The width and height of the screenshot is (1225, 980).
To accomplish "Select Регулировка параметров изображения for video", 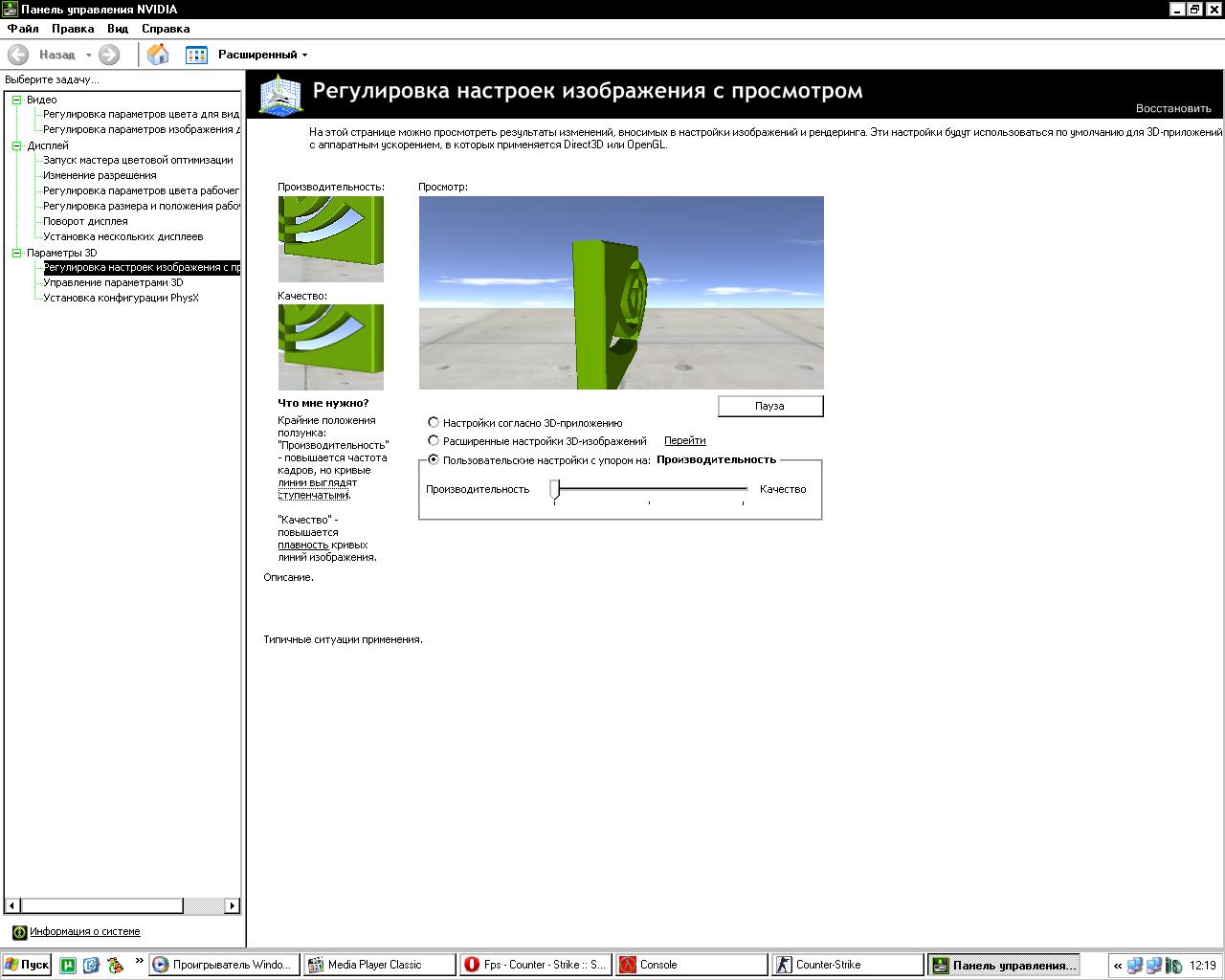I will coord(141,129).
